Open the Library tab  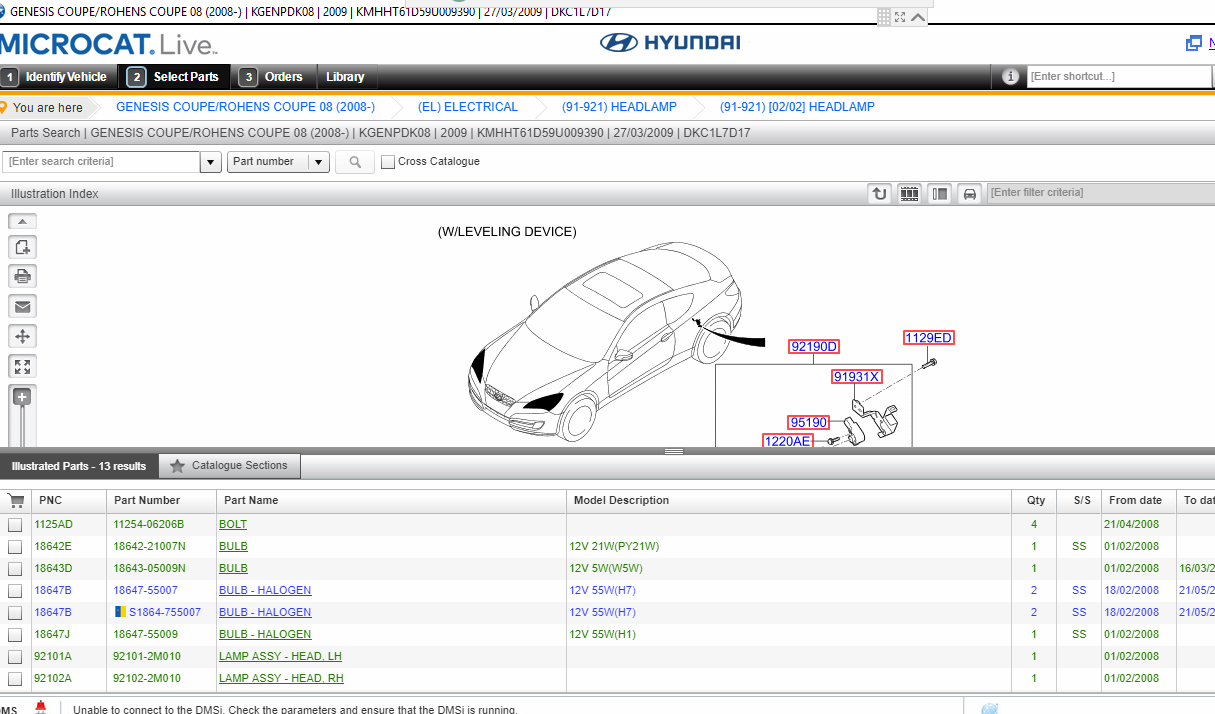tap(345, 77)
